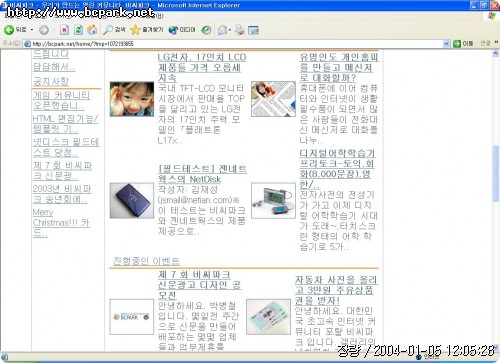Open the 자동차 사진을 올리고 event headline
The height and width of the screenshot is (363, 500).
click(336, 290)
